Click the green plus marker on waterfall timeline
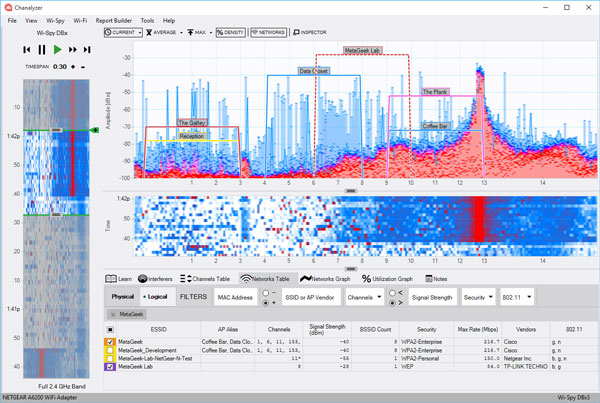This screenshot has width=600, height=403. point(95,131)
